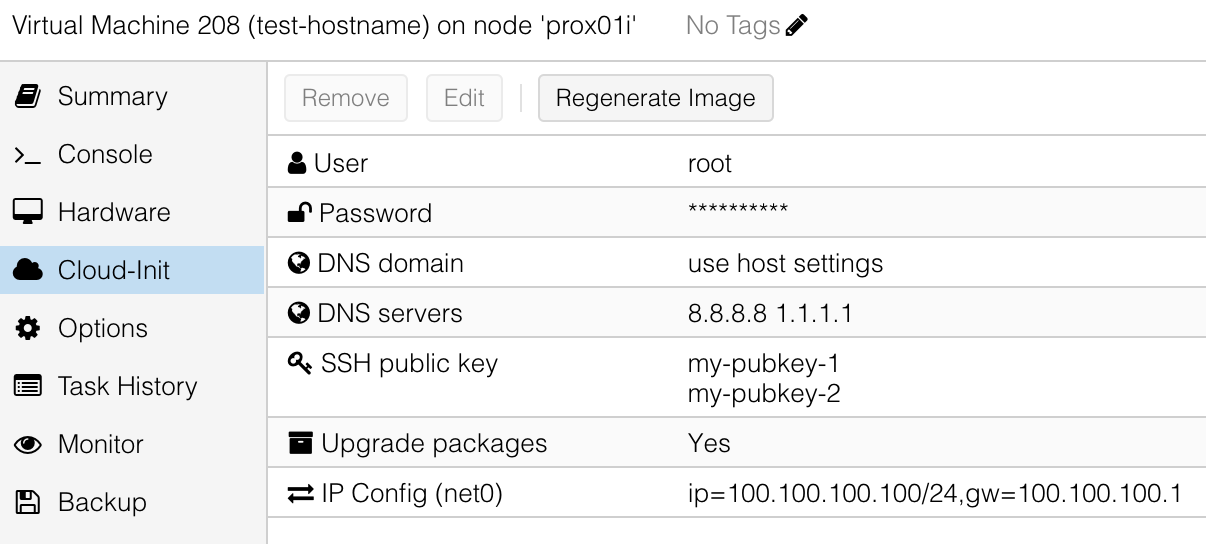Image resolution: width=1206 pixels, height=544 pixels.
Task: Click the arrows icon beside IP Config
Action: [300, 493]
